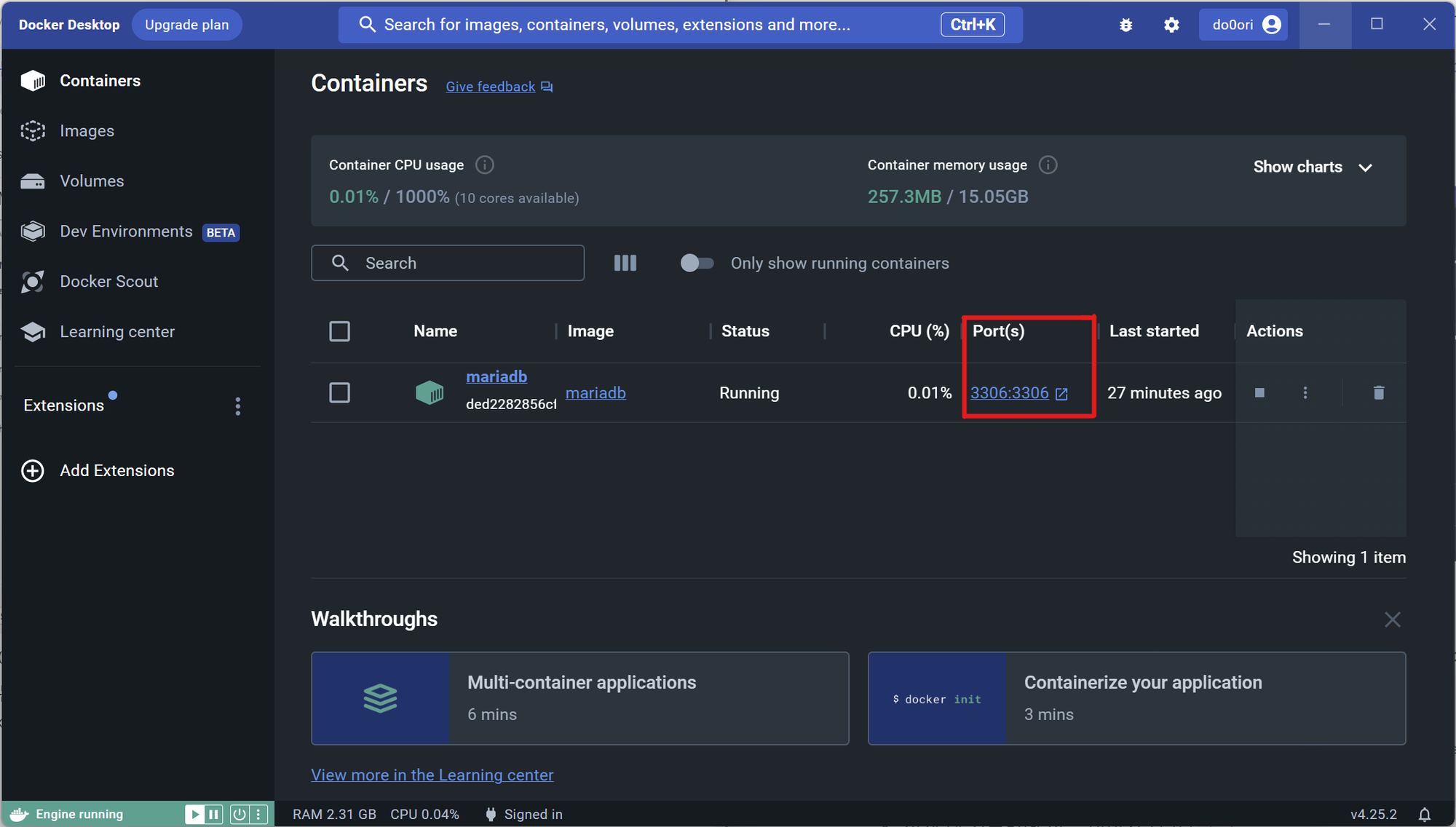Open Docker Desktop settings gear

coord(1171,25)
